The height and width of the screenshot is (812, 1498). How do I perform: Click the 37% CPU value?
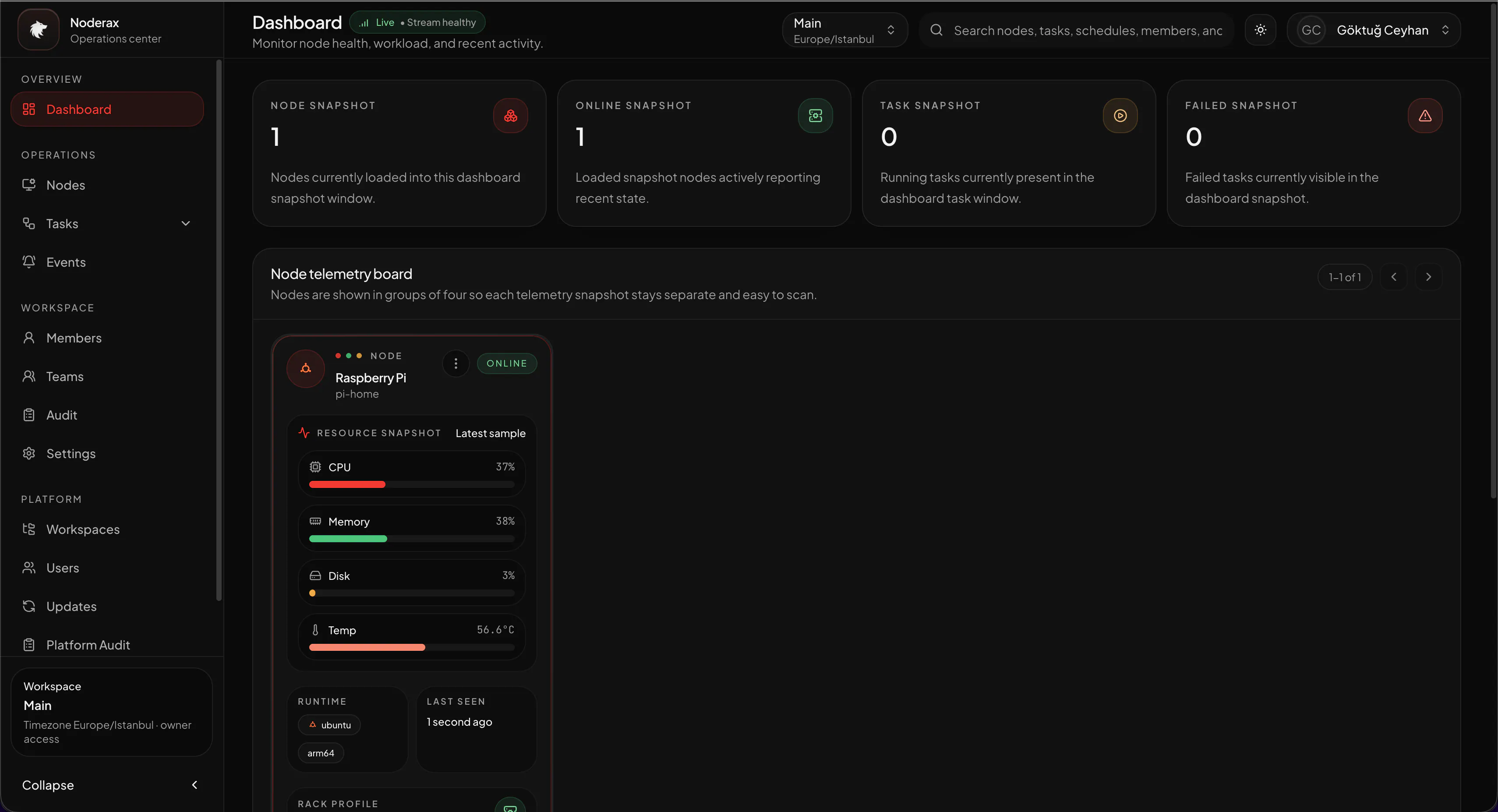point(505,467)
